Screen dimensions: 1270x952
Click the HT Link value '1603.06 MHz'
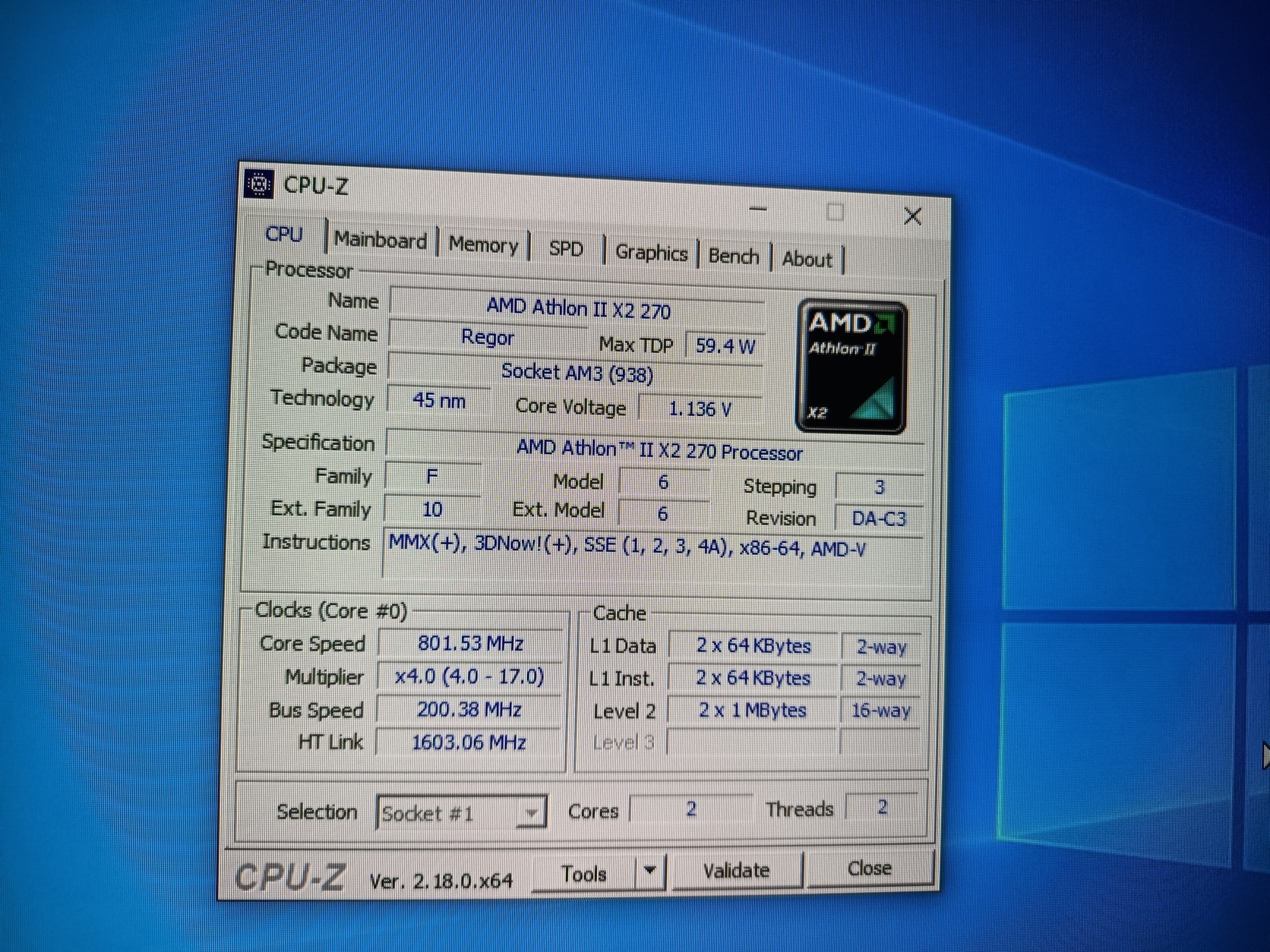468,742
